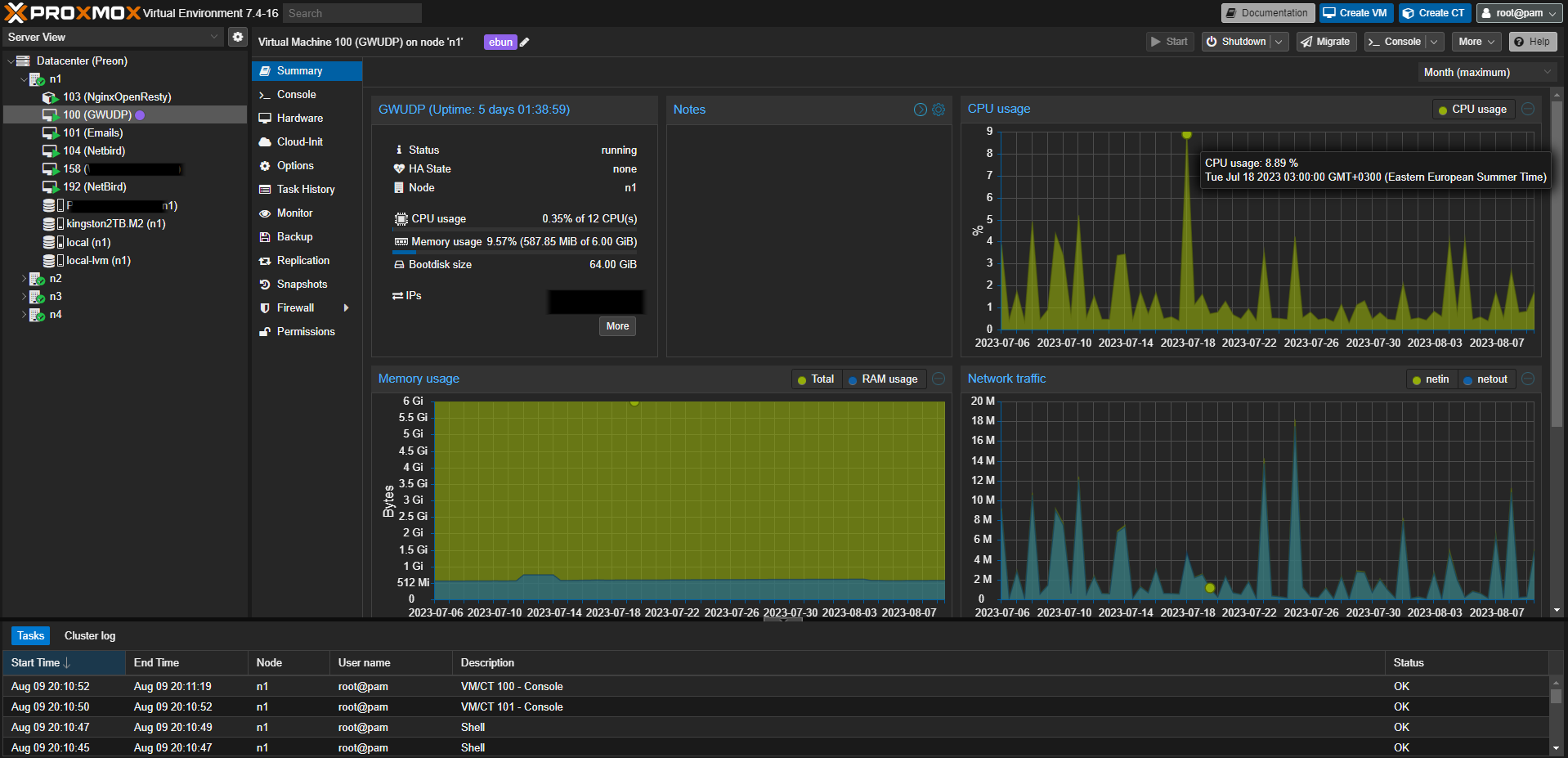Expand Firewall submenu
This screenshot has width=1568, height=758.
pos(346,308)
